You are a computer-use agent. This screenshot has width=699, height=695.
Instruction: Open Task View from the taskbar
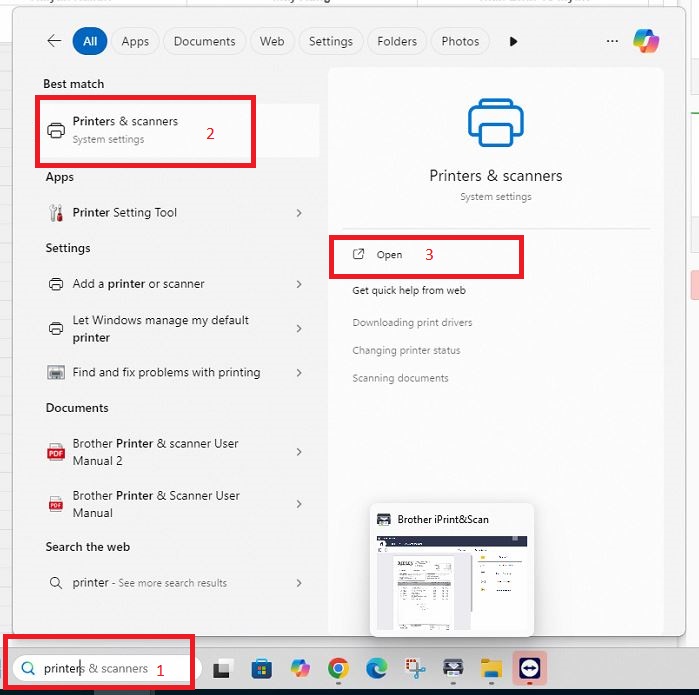click(x=223, y=669)
